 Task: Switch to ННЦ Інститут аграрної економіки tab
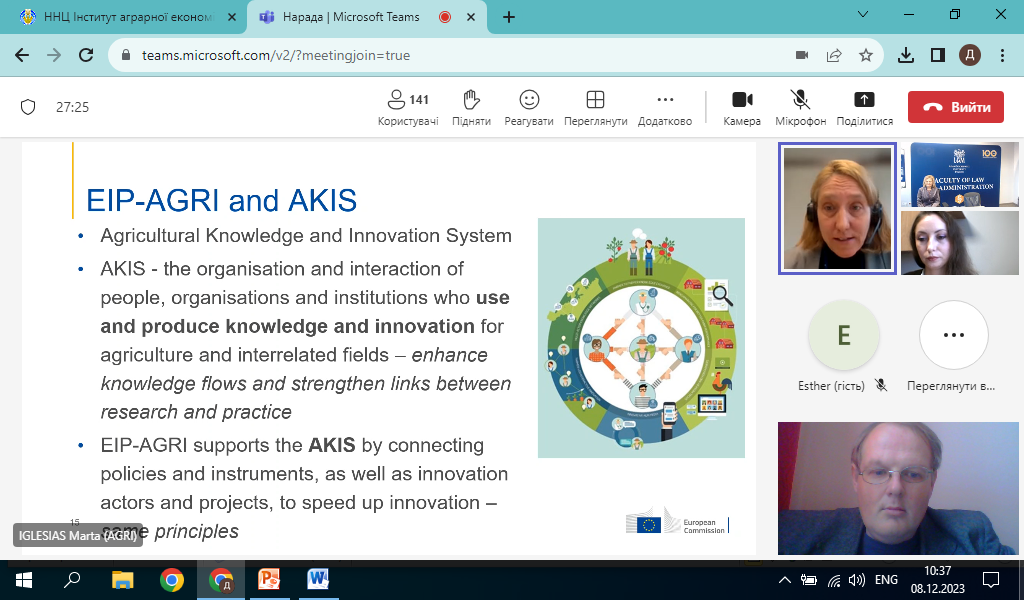pyautogui.click(x=121, y=17)
